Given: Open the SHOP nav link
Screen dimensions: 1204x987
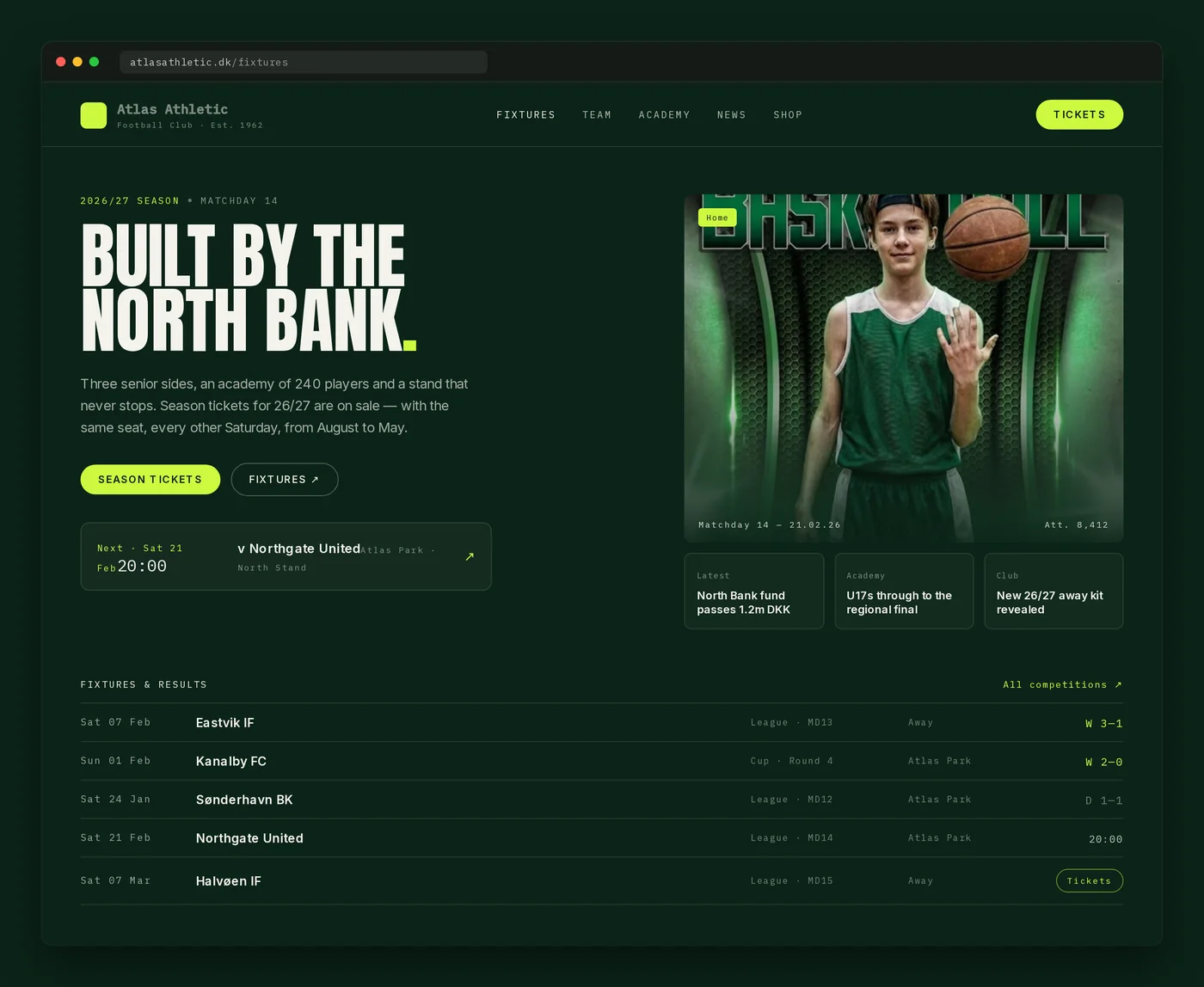Looking at the screenshot, I should click(x=788, y=115).
